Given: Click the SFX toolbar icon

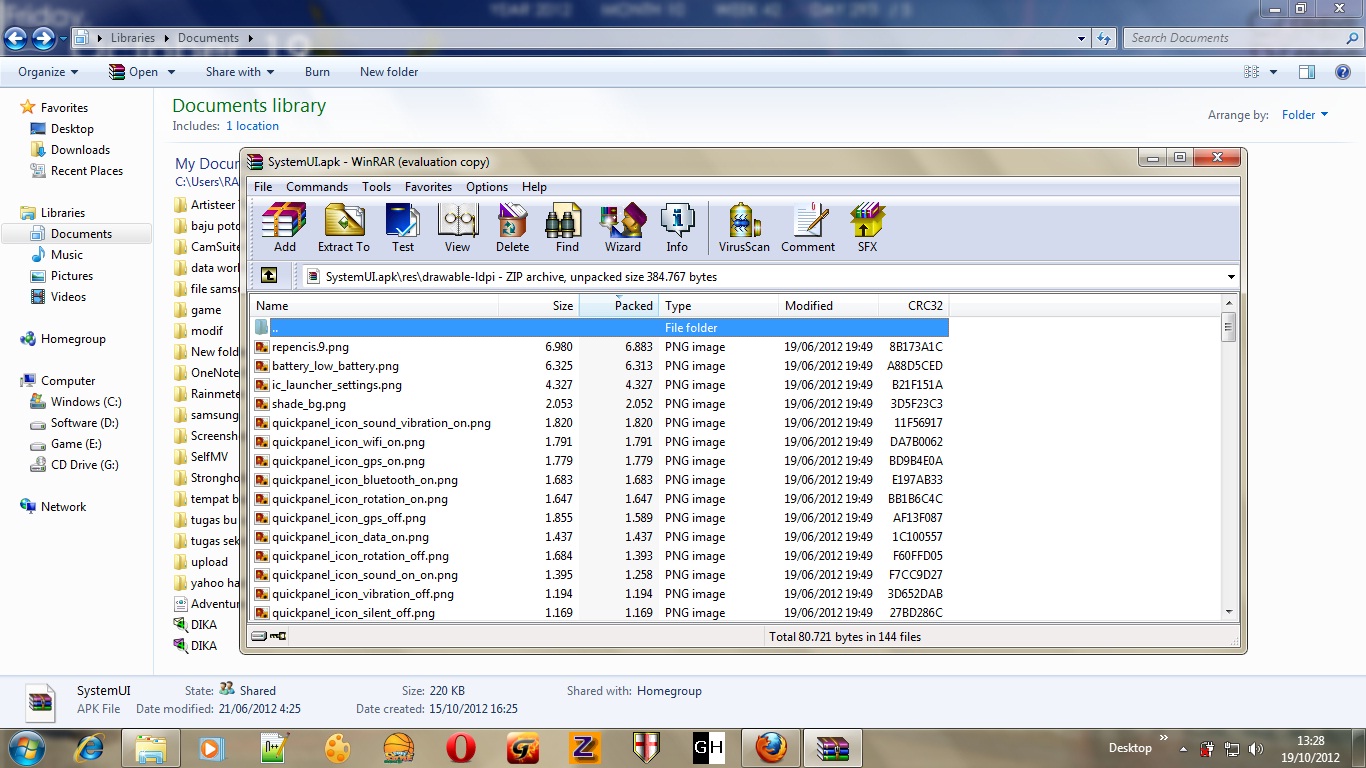Looking at the screenshot, I should pyautogui.click(x=867, y=228).
